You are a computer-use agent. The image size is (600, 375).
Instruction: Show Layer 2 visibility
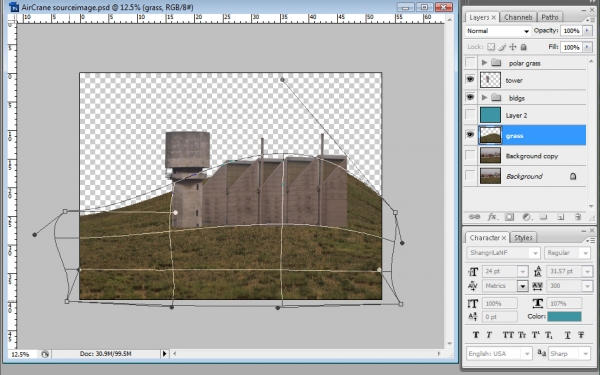tap(470, 115)
